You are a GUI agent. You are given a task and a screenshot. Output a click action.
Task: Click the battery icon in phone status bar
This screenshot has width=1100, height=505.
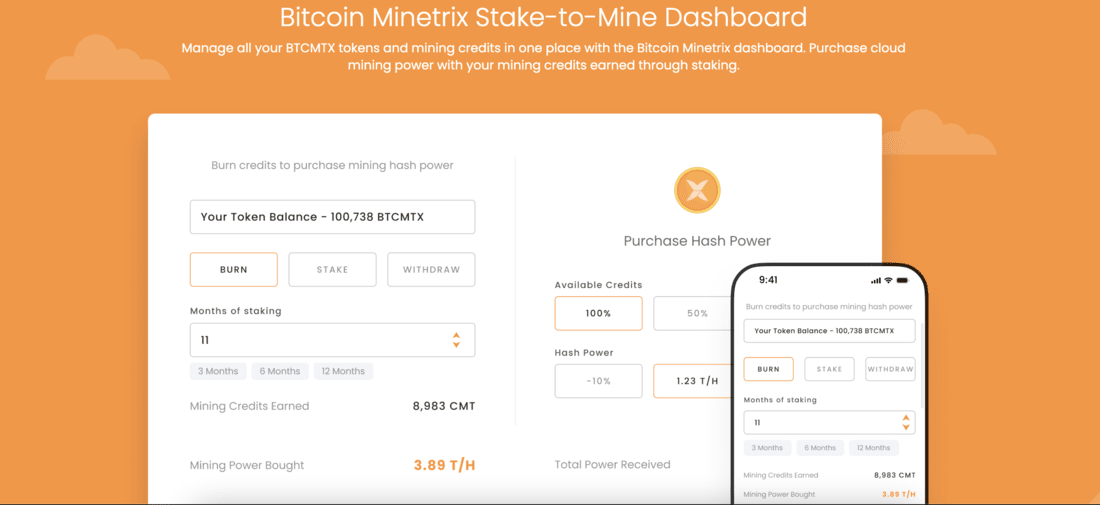coord(901,280)
